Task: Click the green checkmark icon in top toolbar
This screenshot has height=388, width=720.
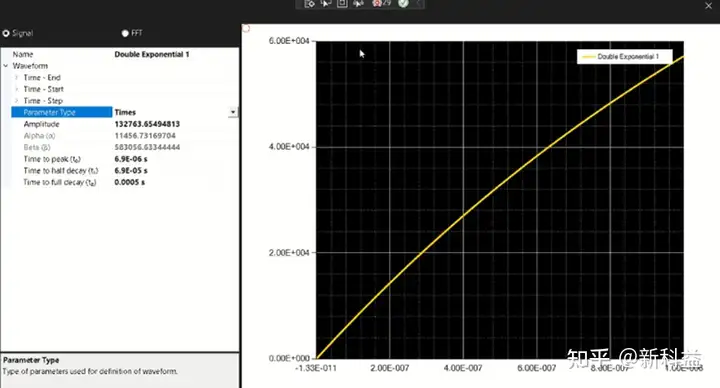Action: [403, 4]
